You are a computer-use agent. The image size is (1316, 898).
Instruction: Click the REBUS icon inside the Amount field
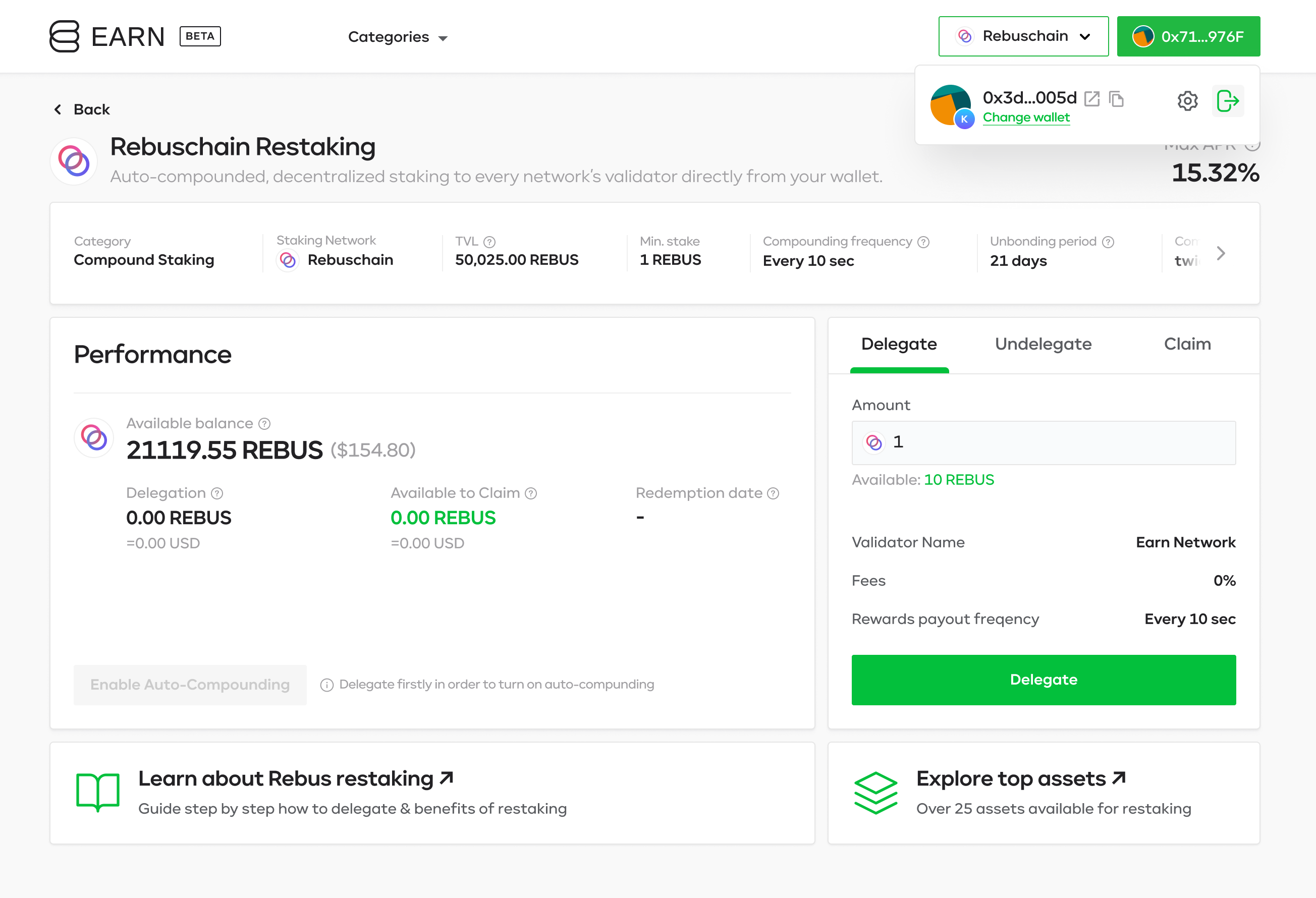click(x=874, y=442)
